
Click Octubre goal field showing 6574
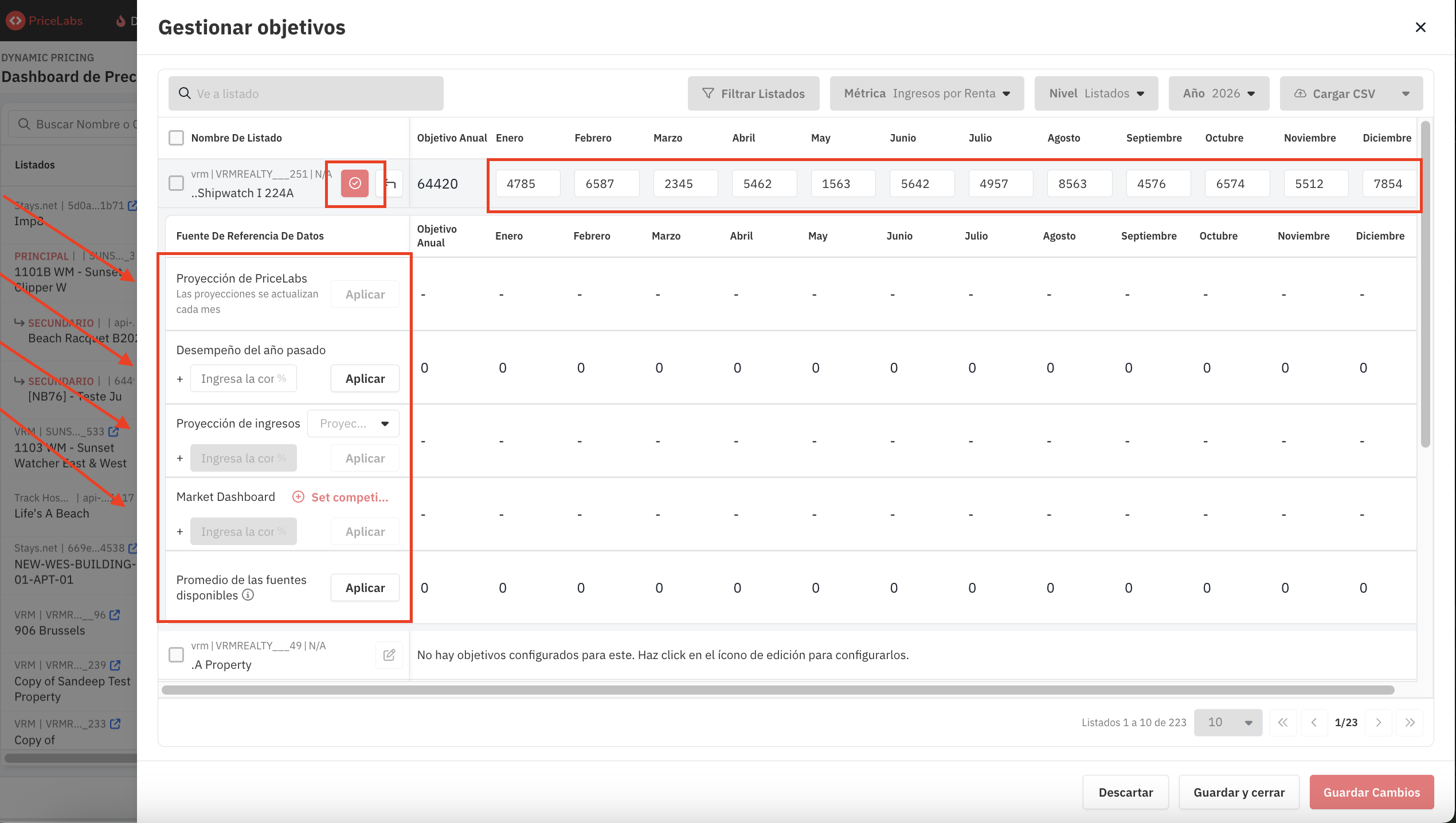[x=1238, y=183]
